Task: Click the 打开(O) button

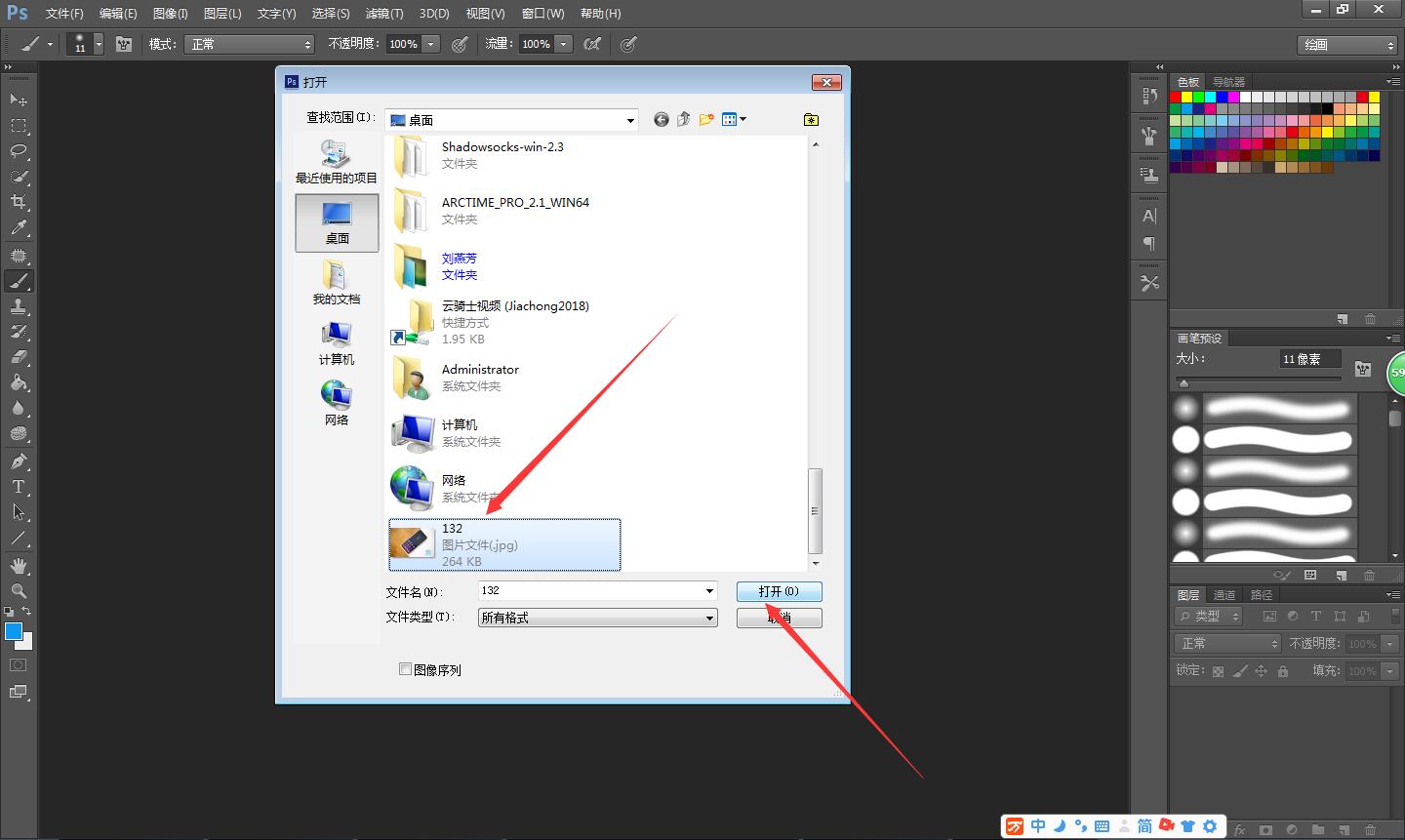Action: [779, 591]
